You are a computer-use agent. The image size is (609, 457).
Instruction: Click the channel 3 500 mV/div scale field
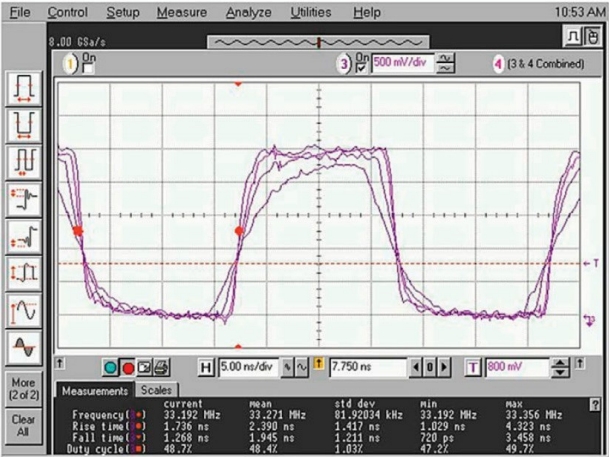(x=402, y=62)
